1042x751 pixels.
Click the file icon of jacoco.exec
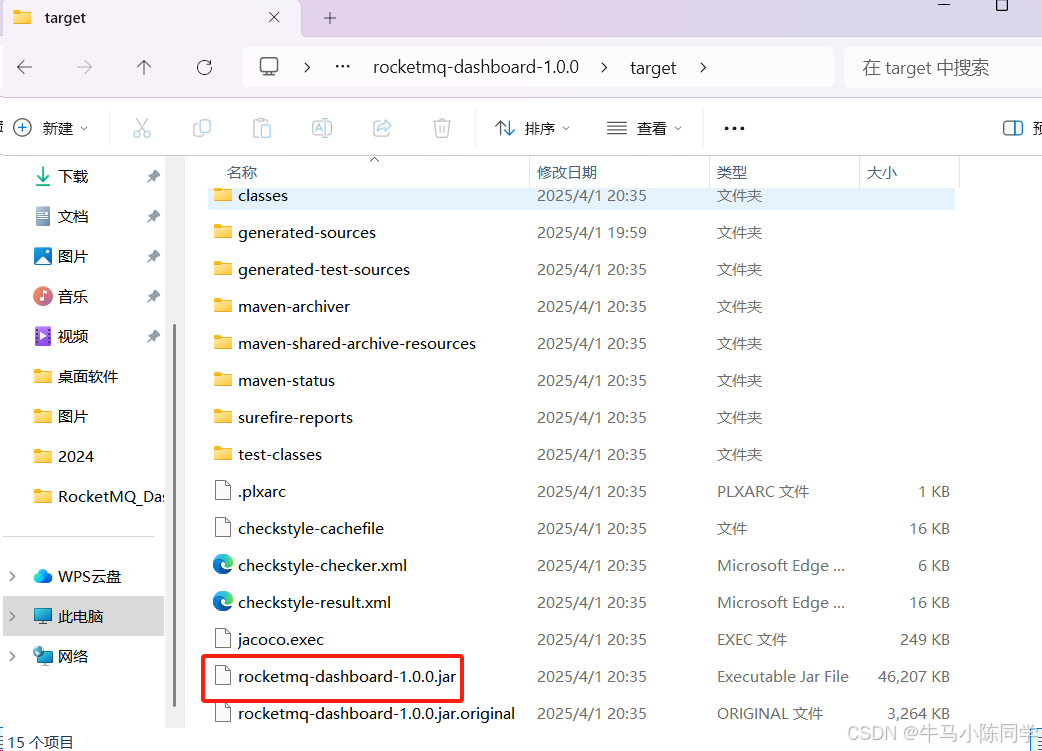223,639
